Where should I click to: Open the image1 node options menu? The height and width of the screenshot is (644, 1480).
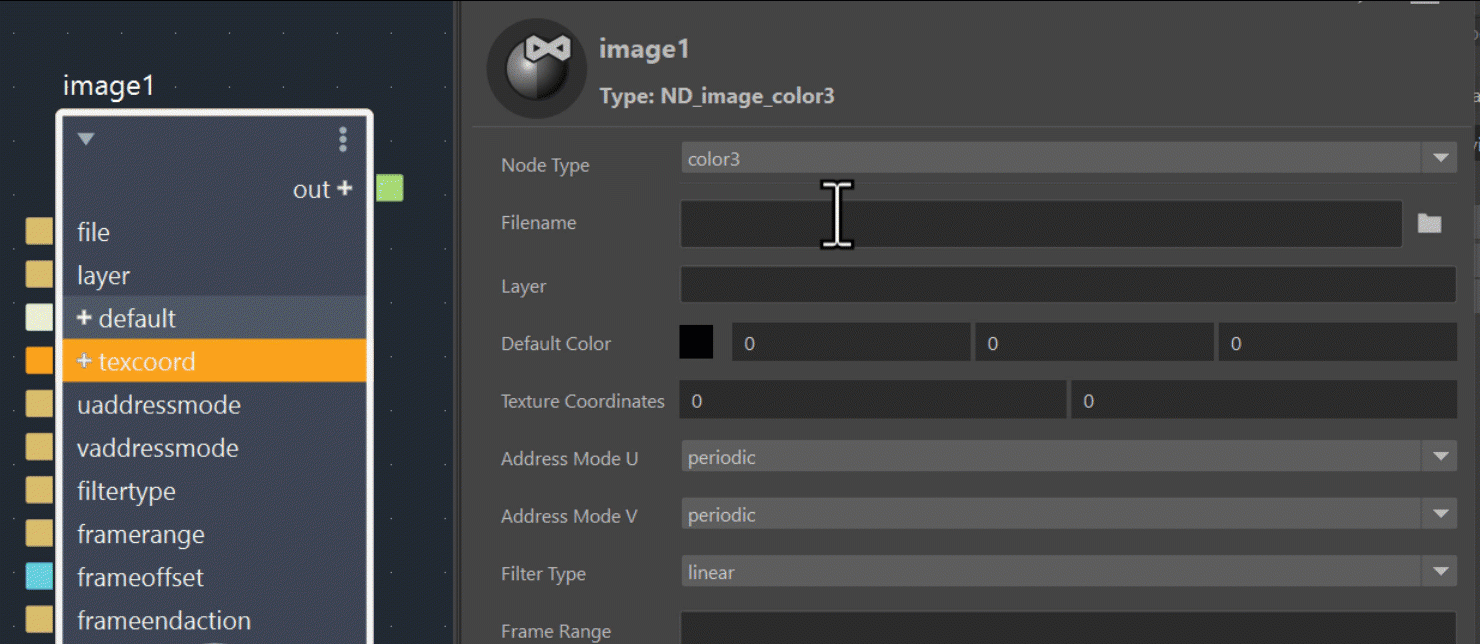(343, 139)
